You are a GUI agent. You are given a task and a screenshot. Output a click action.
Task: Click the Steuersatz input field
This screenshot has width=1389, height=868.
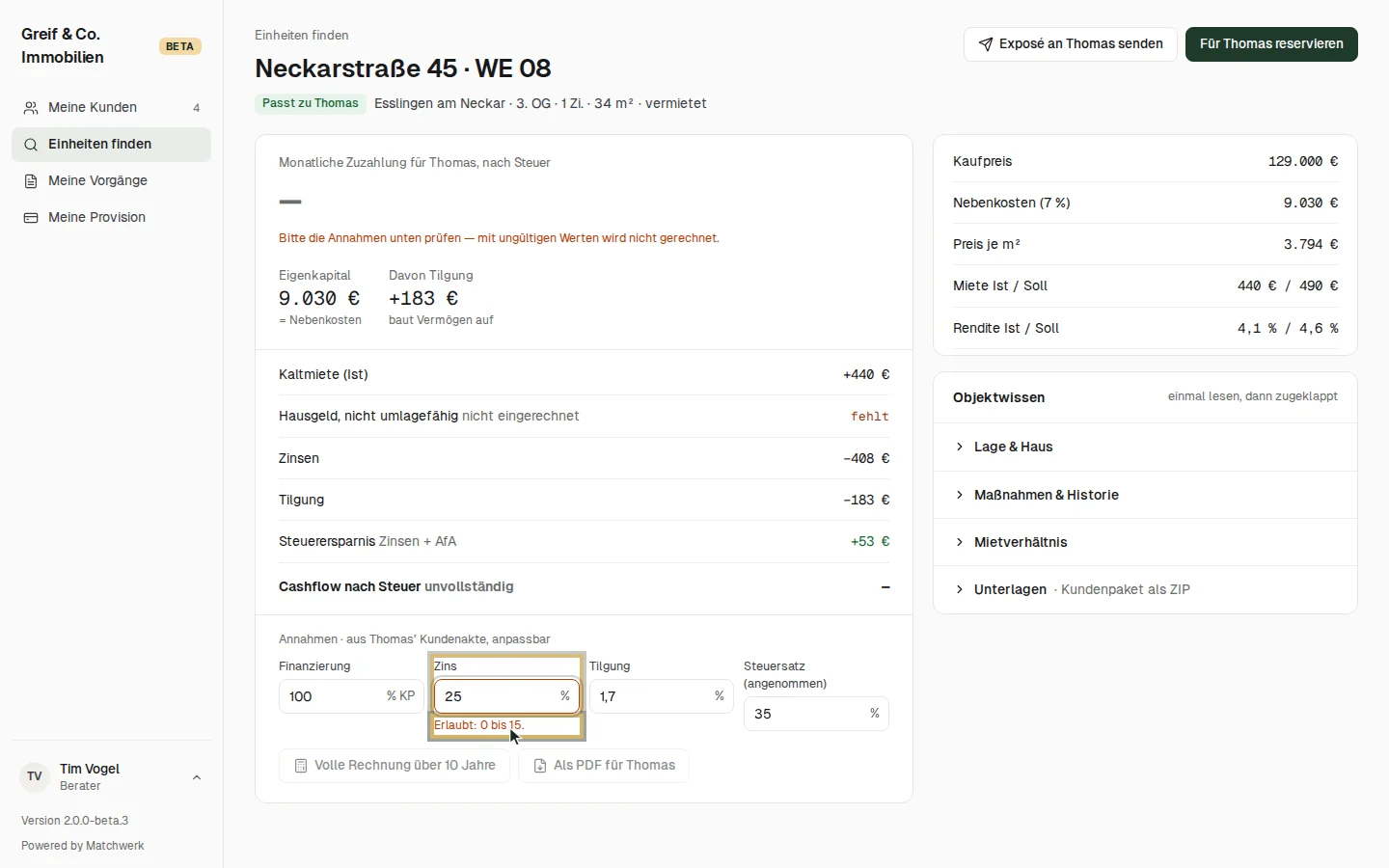[816, 714]
